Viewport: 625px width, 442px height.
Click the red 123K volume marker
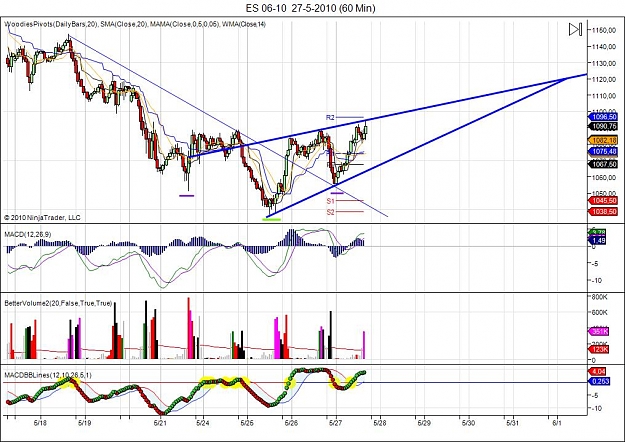pos(599,349)
